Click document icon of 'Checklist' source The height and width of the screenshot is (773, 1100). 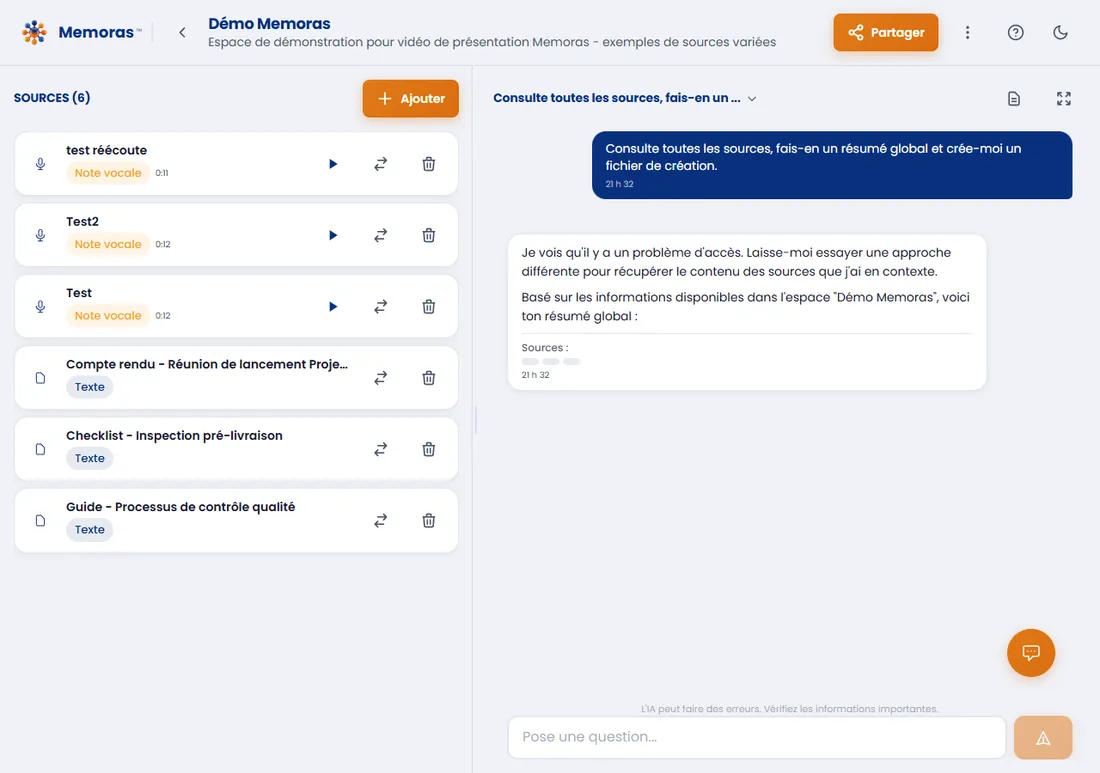tap(41, 449)
